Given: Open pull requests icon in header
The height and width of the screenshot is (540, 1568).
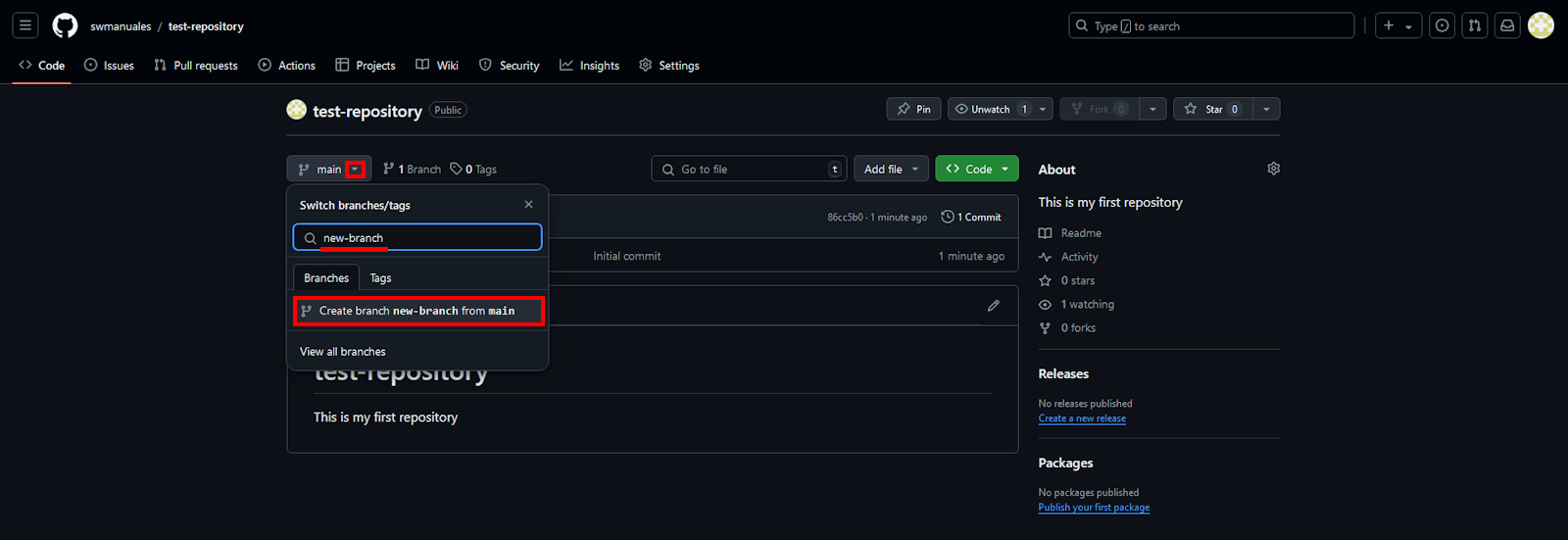Looking at the screenshot, I should [1475, 25].
